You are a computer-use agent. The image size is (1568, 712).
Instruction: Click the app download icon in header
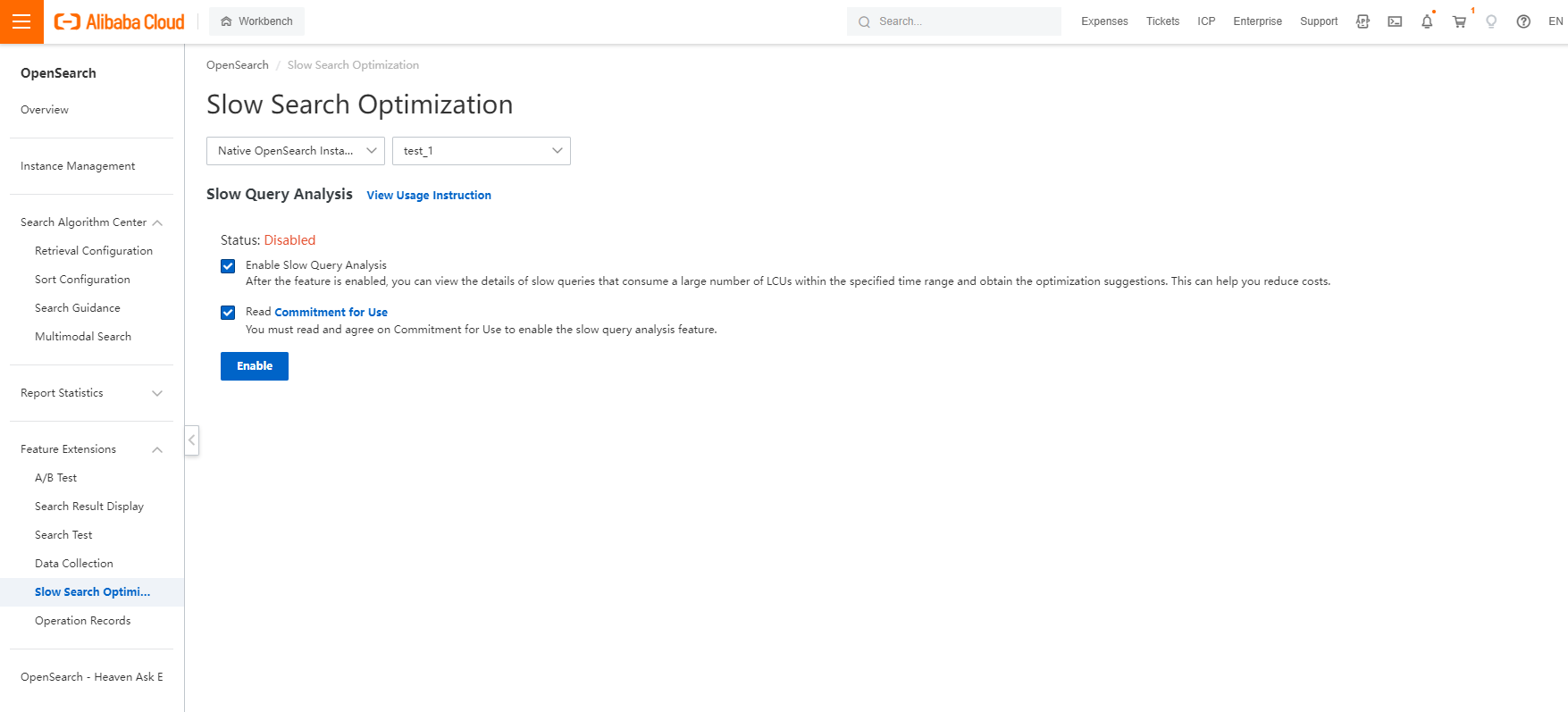coord(1363,21)
